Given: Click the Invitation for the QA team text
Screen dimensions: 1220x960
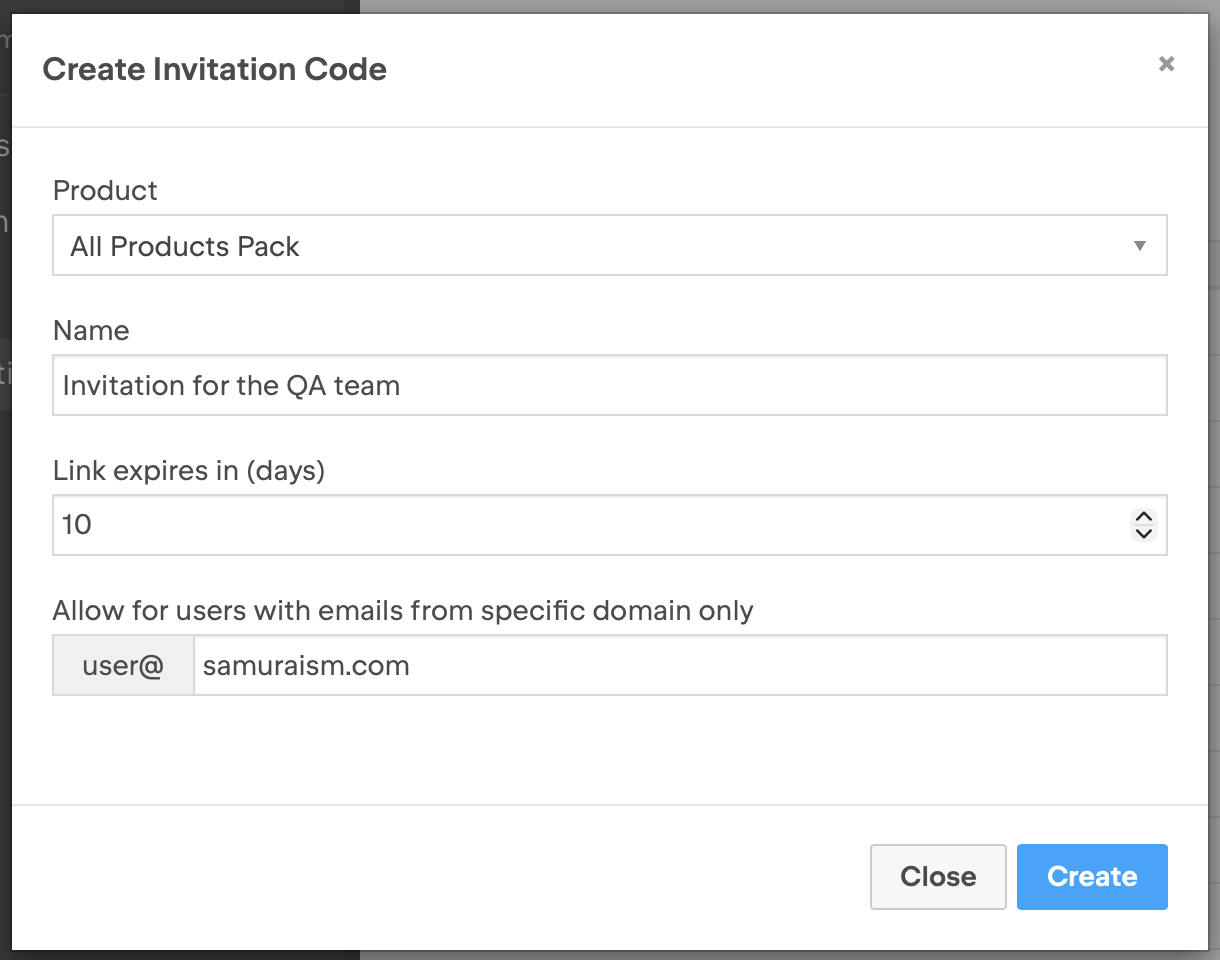Looking at the screenshot, I should point(231,386).
